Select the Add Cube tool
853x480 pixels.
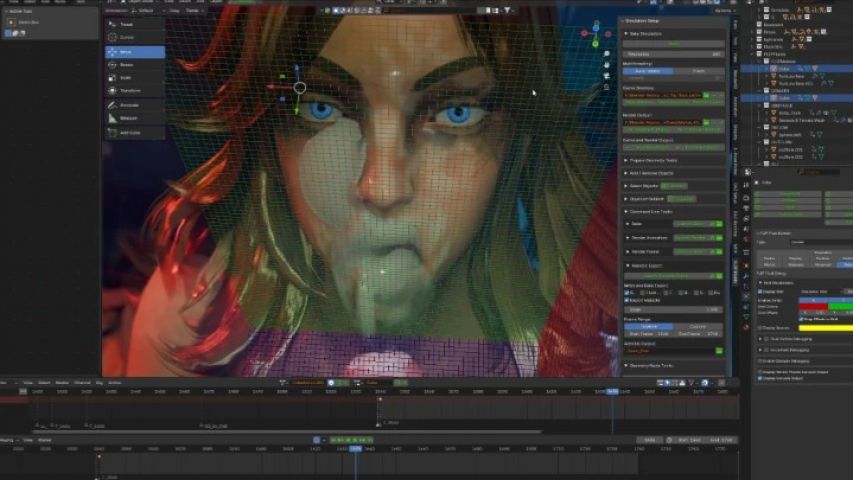pos(134,132)
